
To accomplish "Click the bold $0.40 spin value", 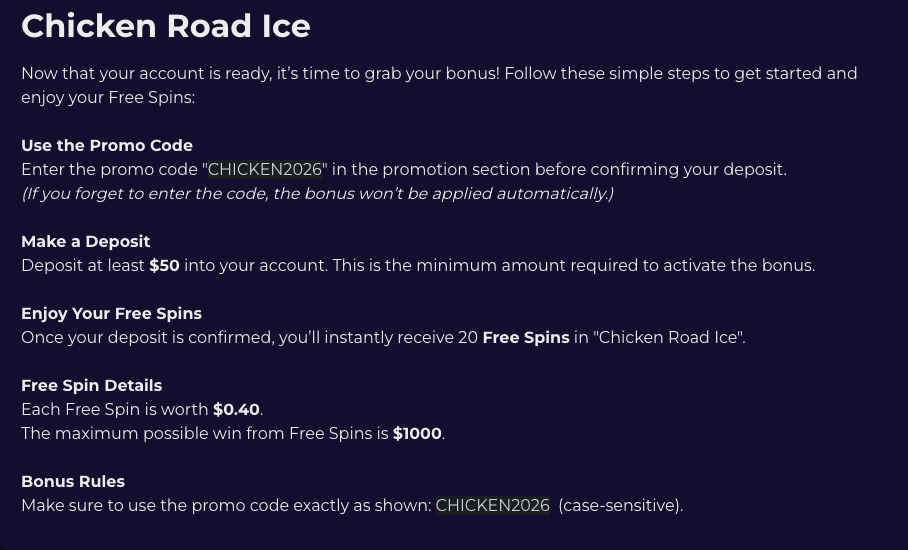I will [x=236, y=410].
